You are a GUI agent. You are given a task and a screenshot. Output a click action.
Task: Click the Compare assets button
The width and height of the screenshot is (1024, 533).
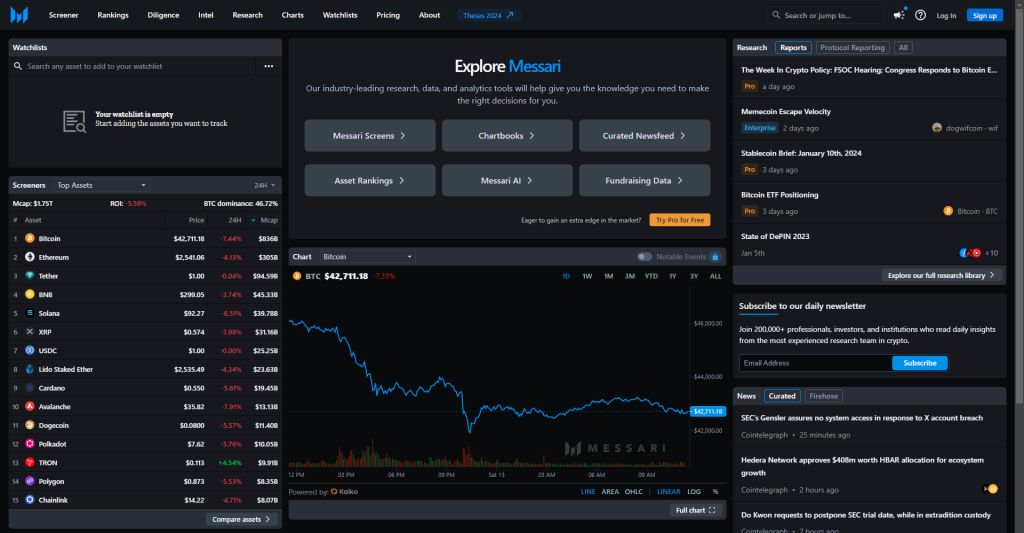(241, 519)
